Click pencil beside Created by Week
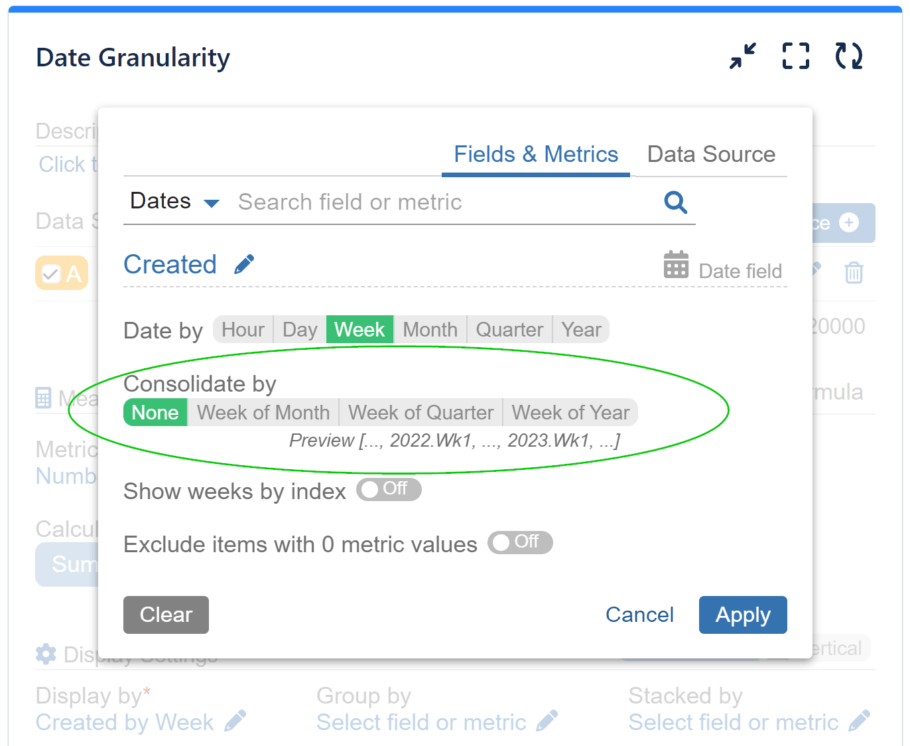The height and width of the screenshot is (746, 910). pyautogui.click(x=235, y=721)
